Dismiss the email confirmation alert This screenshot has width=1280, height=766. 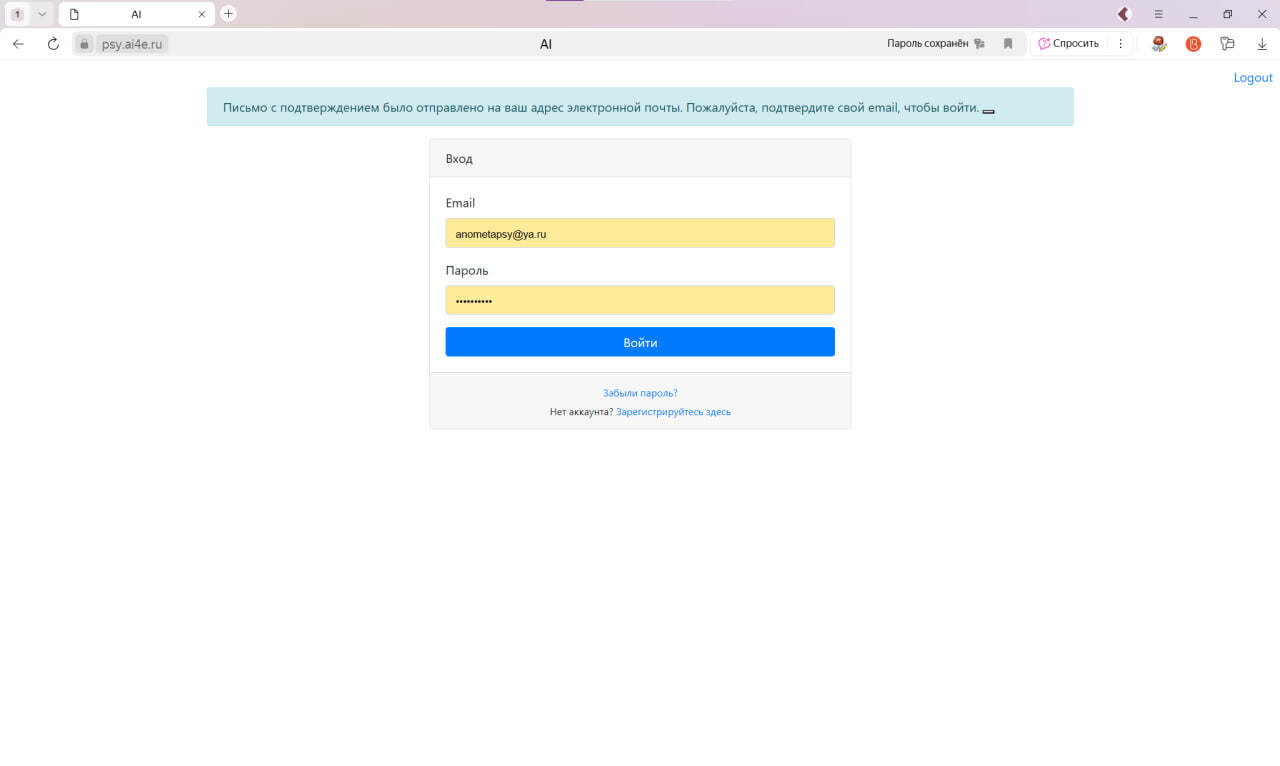[x=988, y=110]
